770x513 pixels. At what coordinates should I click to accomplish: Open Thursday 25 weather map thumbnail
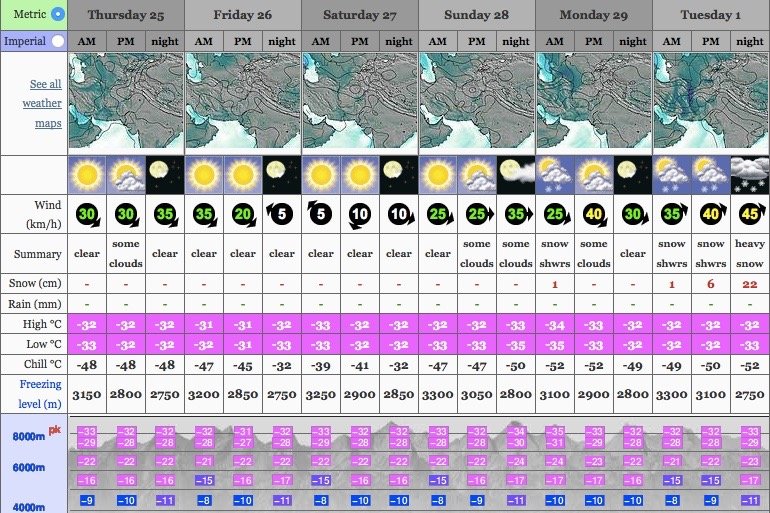click(126, 102)
